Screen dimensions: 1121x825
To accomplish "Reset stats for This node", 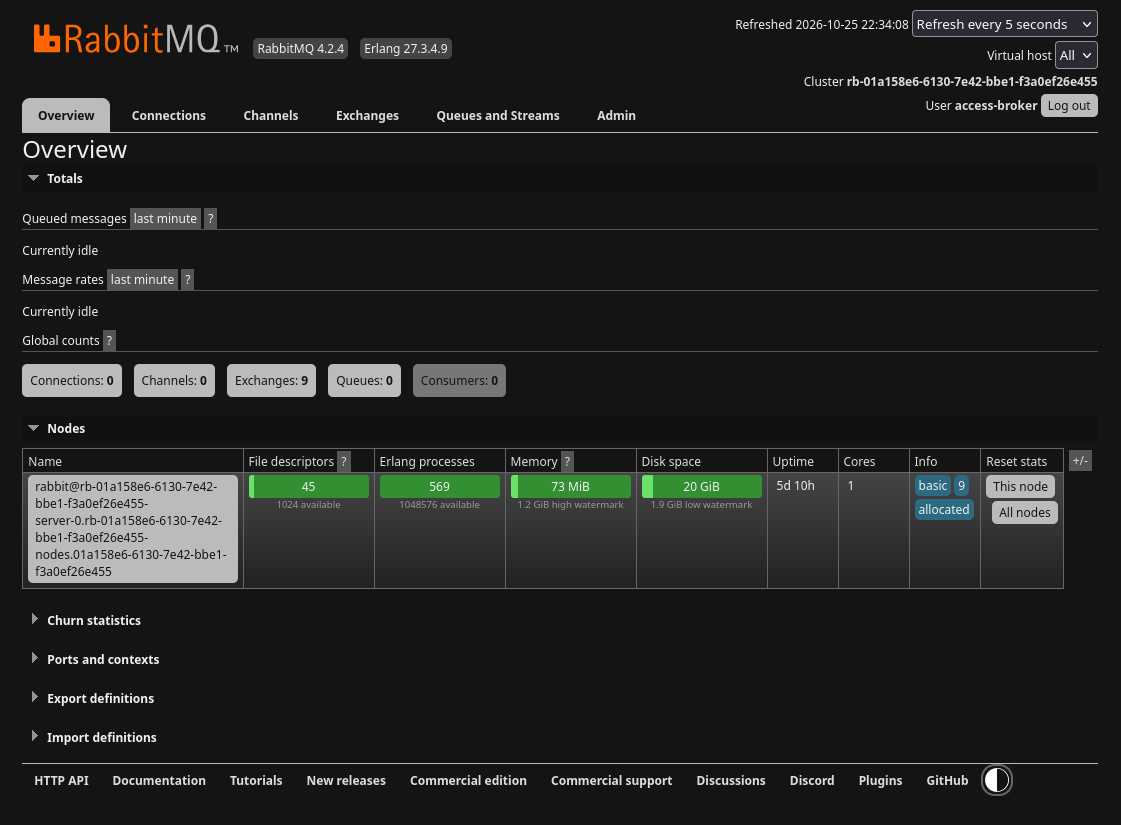I will 1020,486.
